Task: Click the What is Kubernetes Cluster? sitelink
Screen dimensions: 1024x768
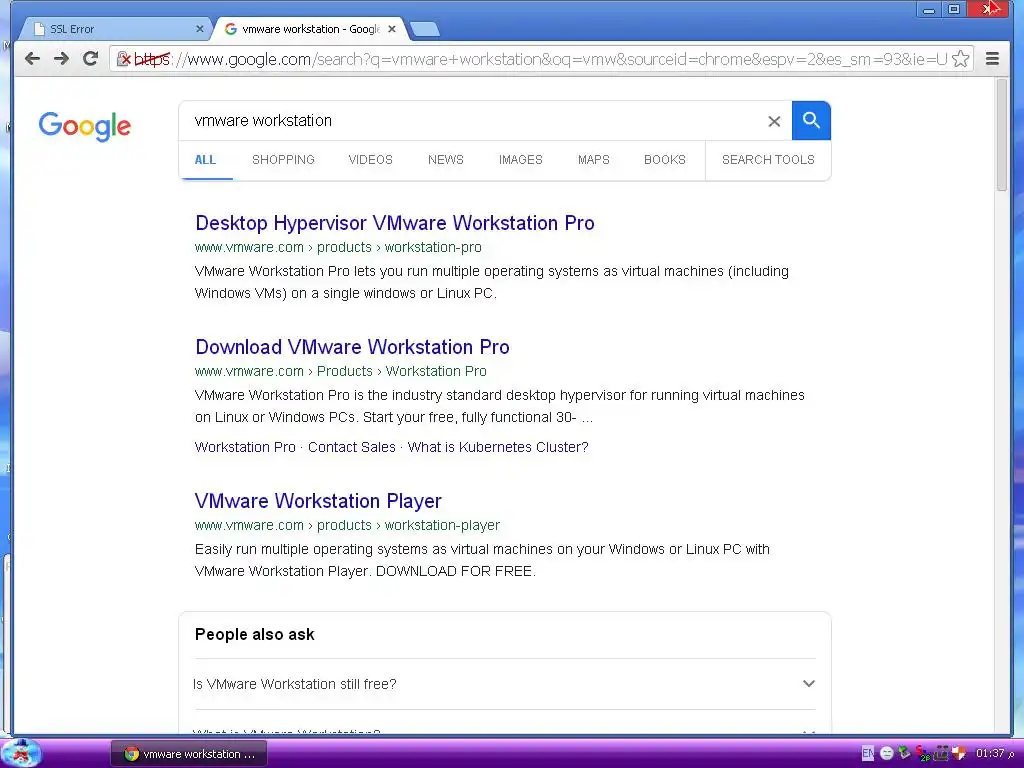Action: pos(498,447)
